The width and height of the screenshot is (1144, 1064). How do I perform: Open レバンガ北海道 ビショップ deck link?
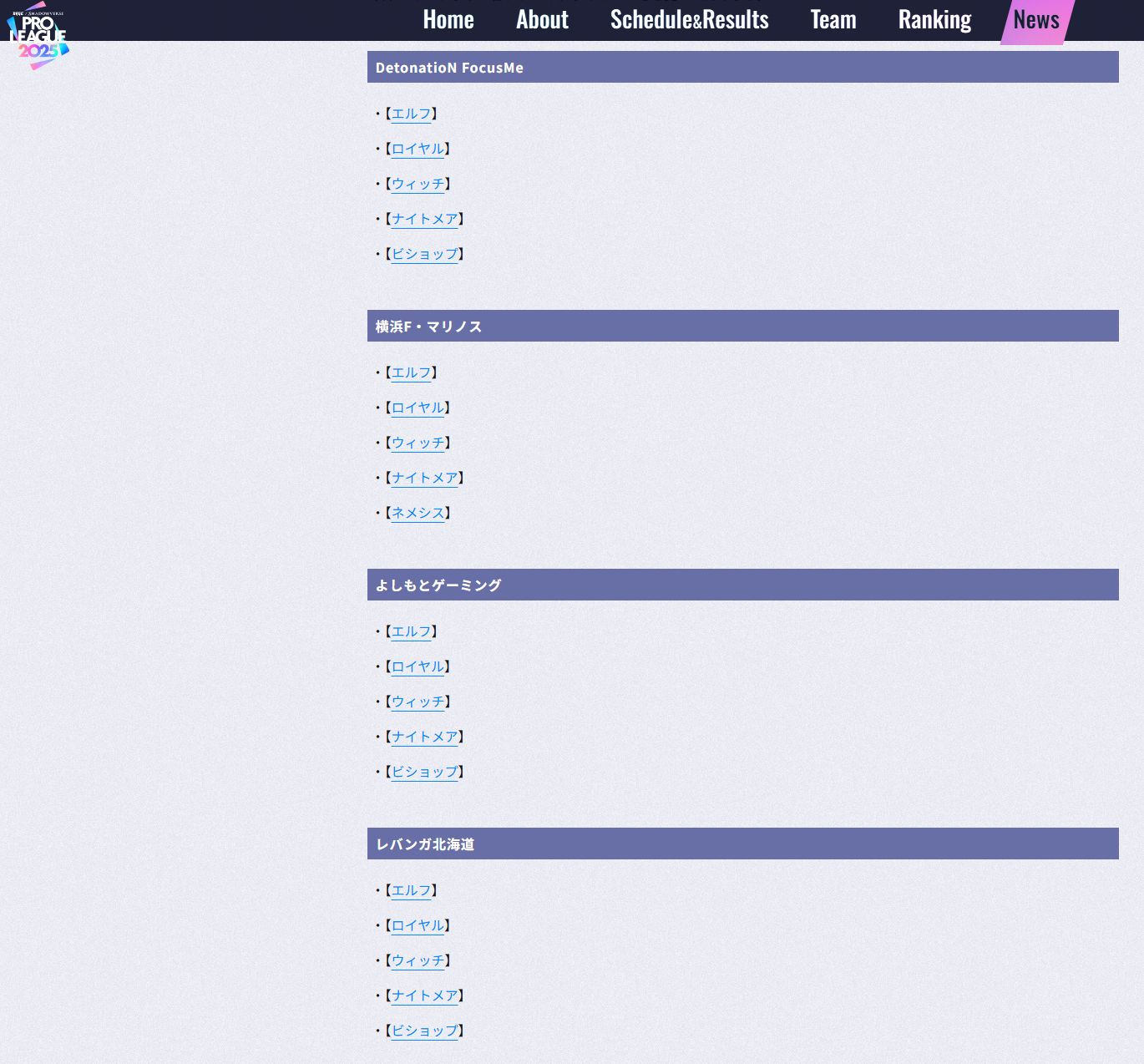(x=424, y=1031)
